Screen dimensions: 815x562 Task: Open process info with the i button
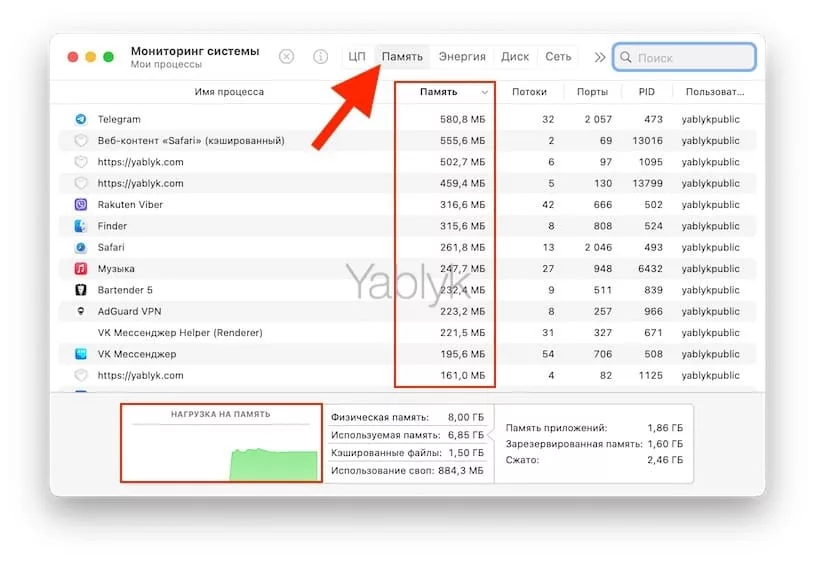coord(320,57)
